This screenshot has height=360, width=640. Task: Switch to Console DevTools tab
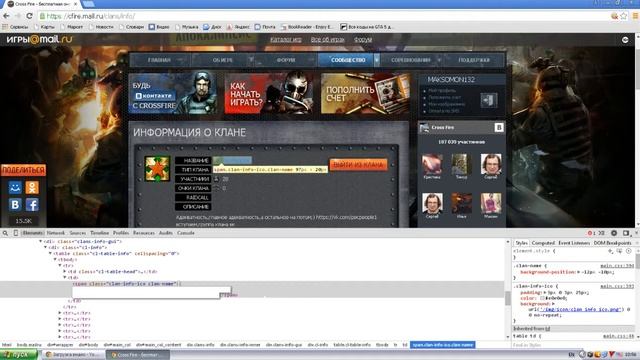[x=186, y=233]
